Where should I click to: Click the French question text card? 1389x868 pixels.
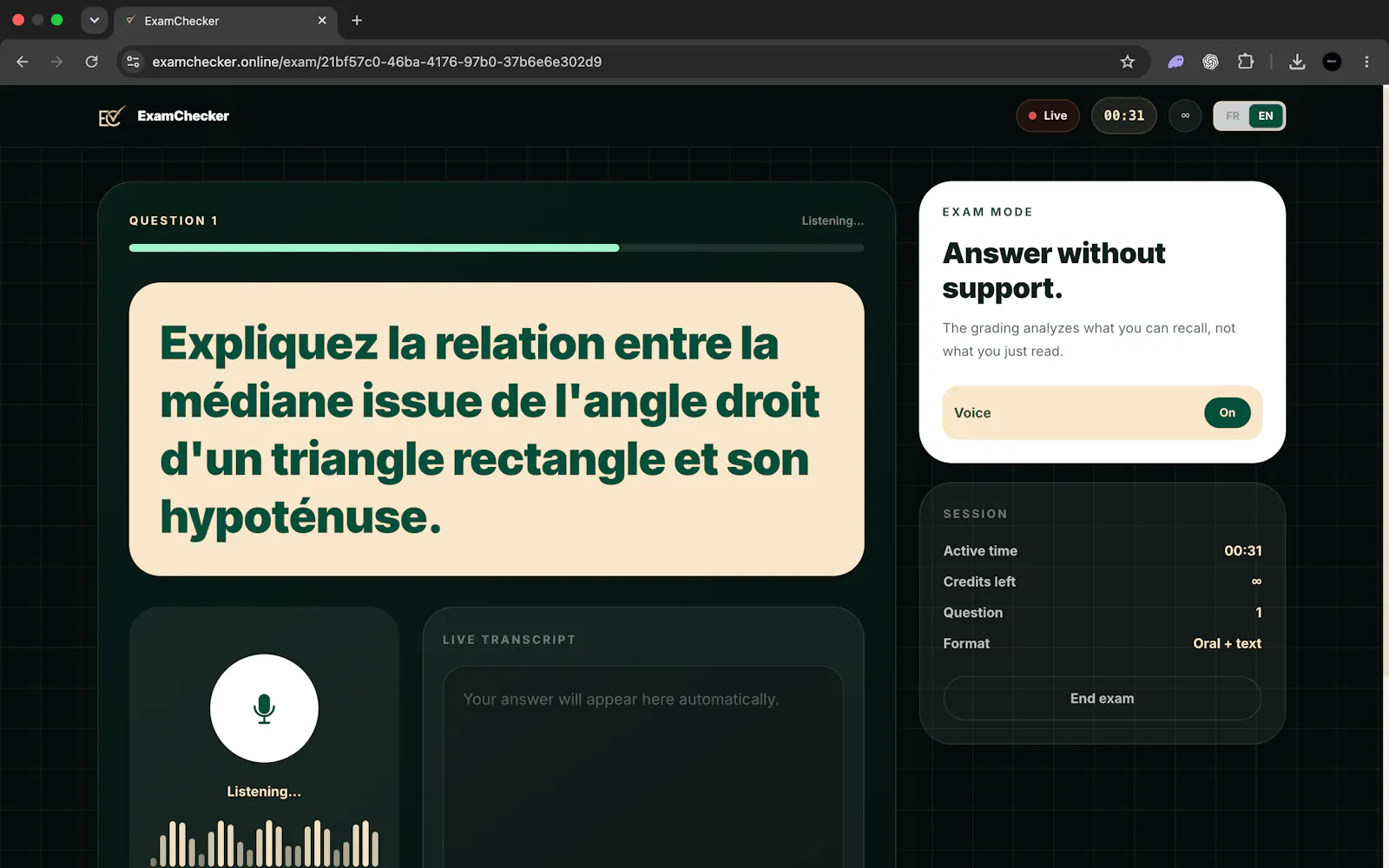[x=497, y=429]
